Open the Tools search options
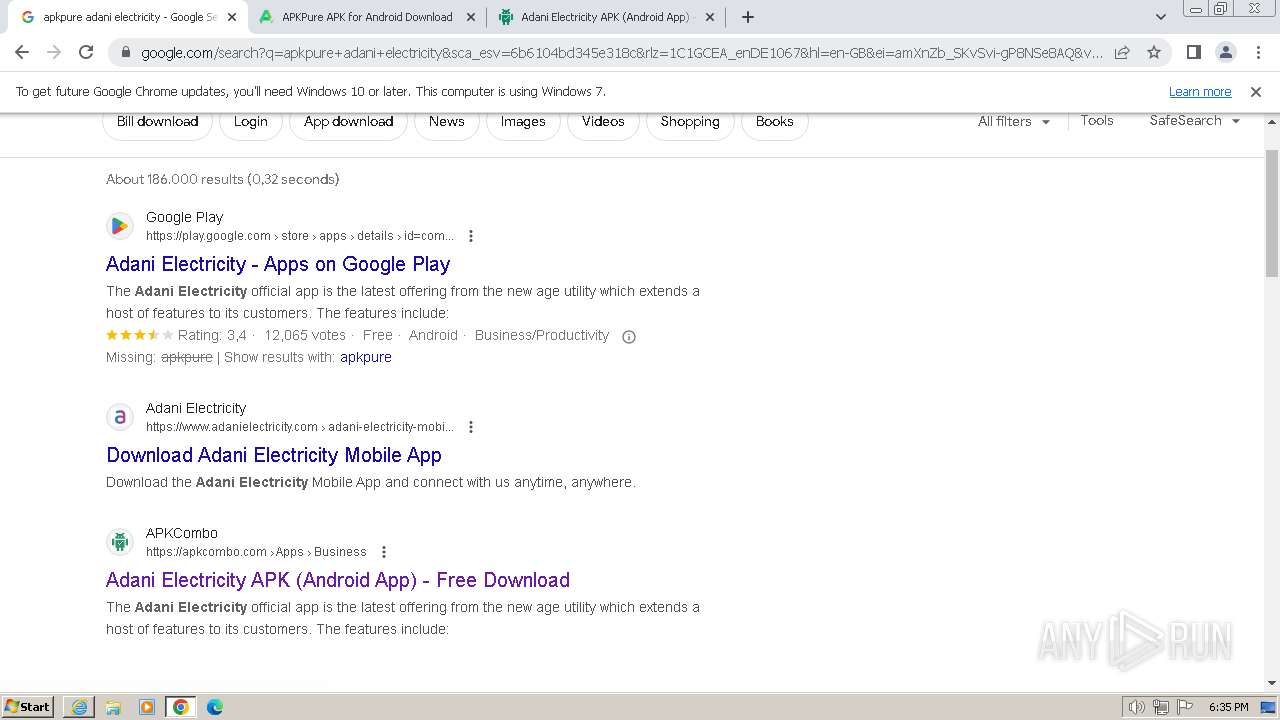The height and width of the screenshot is (720, 1280). pos(1097,120)
